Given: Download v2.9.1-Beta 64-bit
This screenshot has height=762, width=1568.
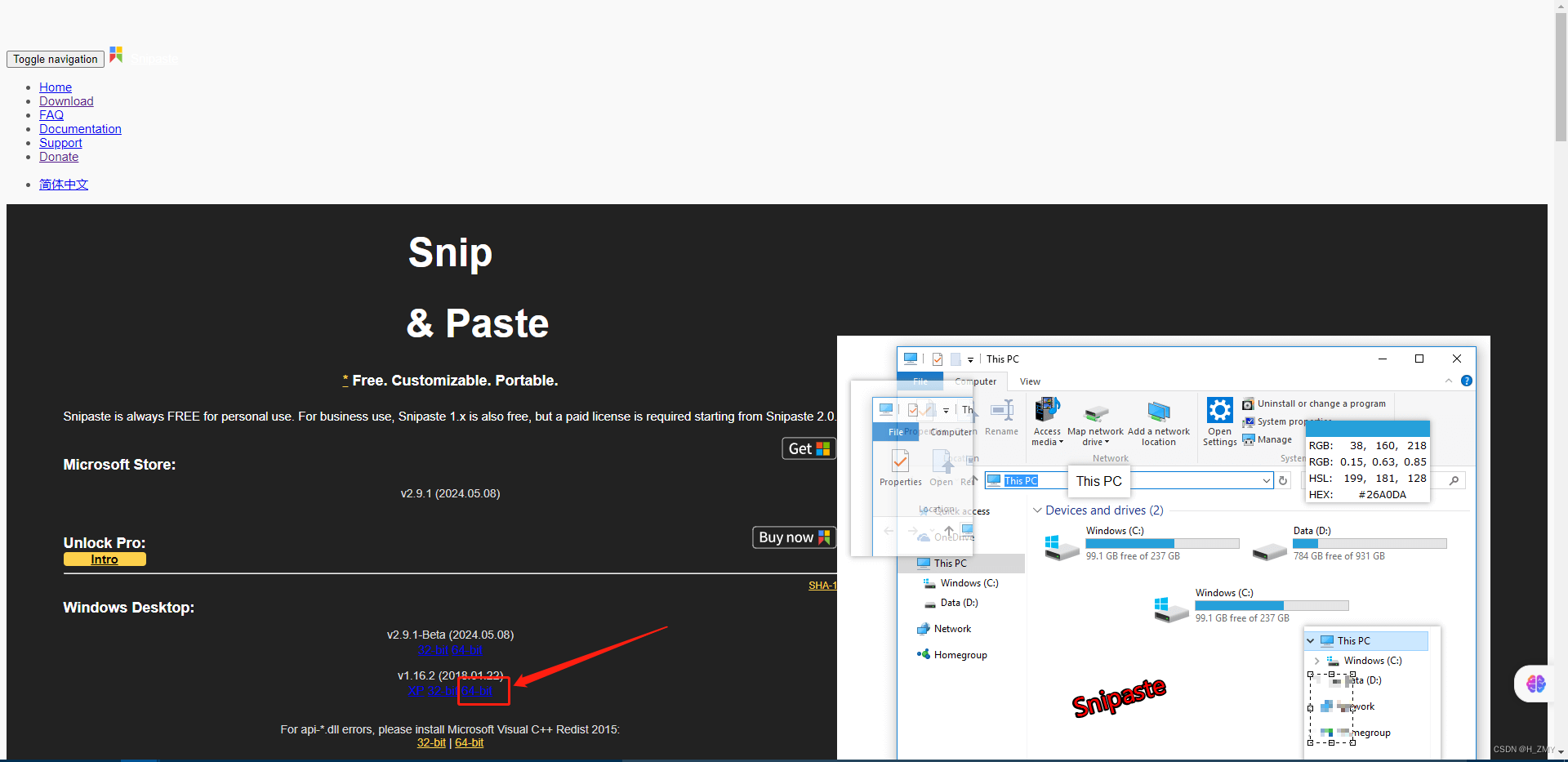Looking at the screenshot, I should click(467, 650).
